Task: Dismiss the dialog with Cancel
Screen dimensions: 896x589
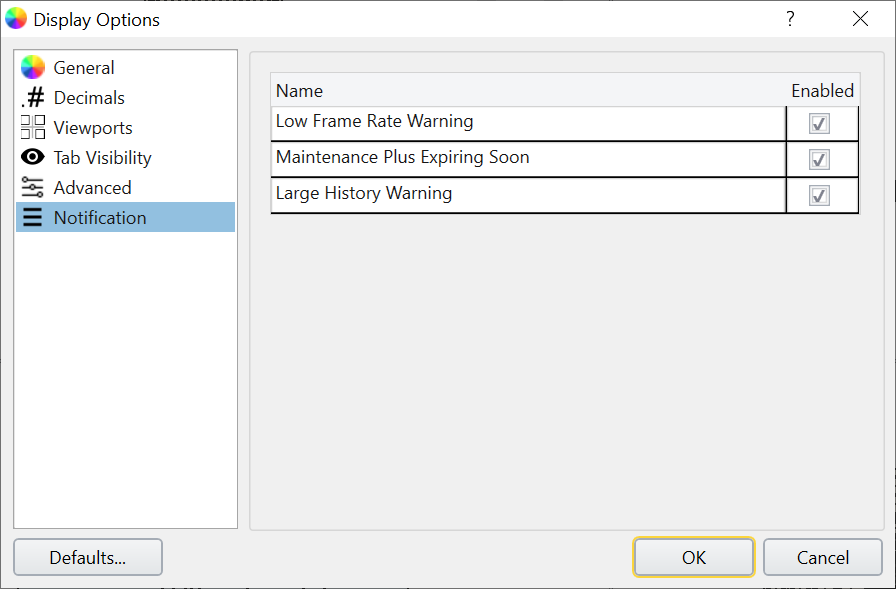Action: click(822, 557)
